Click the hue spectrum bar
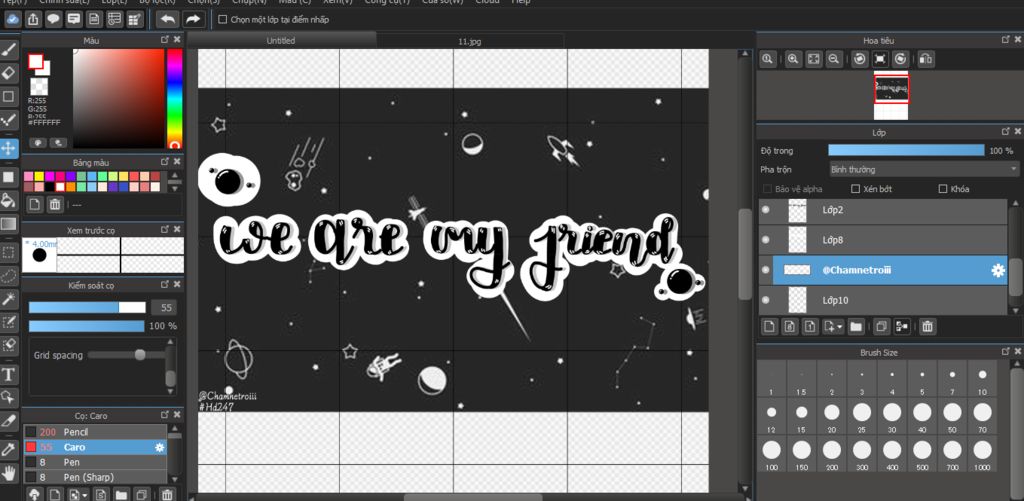1024x501 pixels. [174, 99]
